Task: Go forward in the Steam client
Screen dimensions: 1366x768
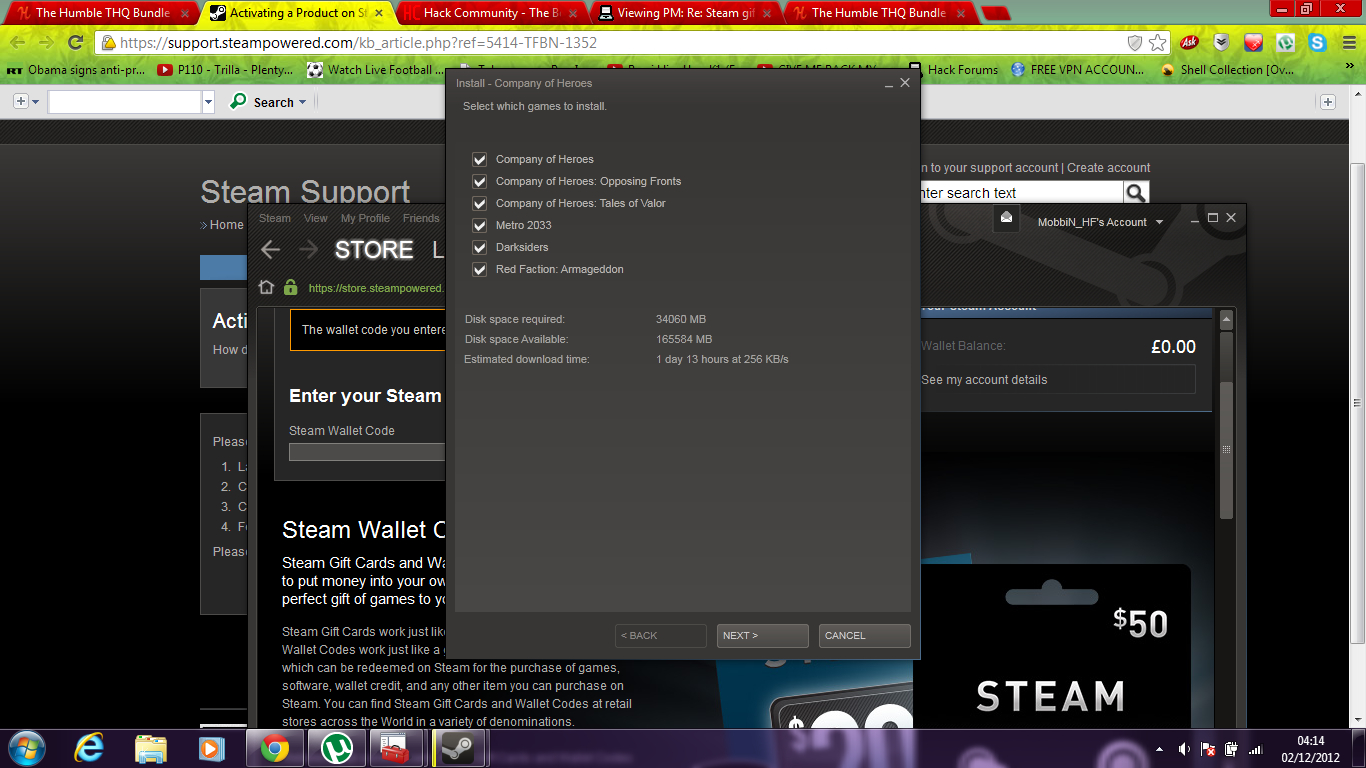Action: click(x=309, y=250)
